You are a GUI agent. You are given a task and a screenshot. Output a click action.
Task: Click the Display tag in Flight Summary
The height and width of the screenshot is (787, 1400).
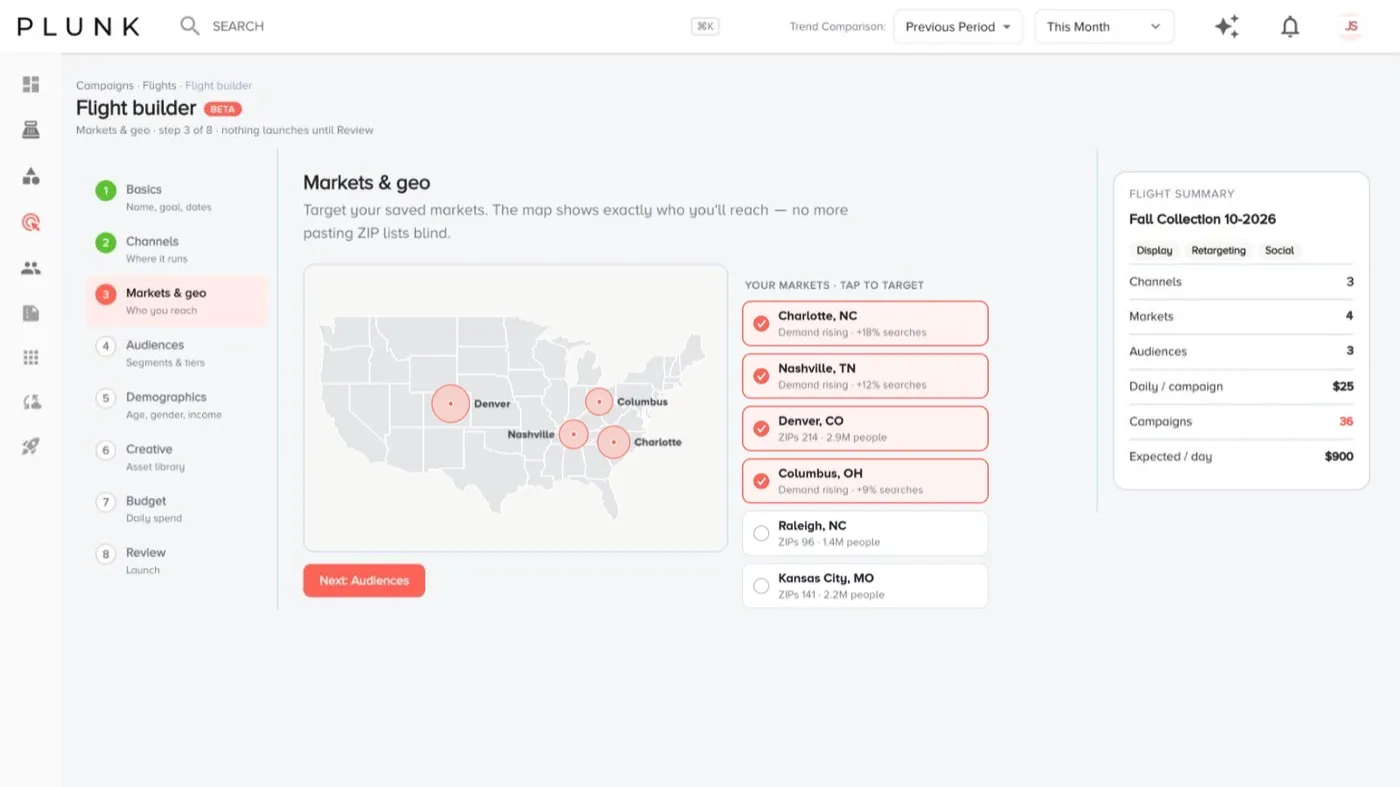(x=1154, y=251)
